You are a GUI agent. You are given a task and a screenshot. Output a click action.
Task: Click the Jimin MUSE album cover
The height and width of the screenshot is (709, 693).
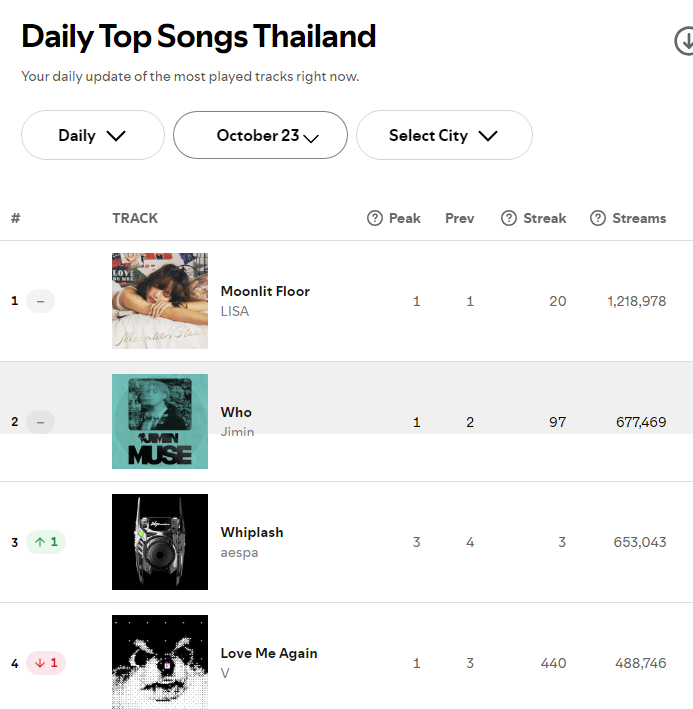click(x=160, y=421)
